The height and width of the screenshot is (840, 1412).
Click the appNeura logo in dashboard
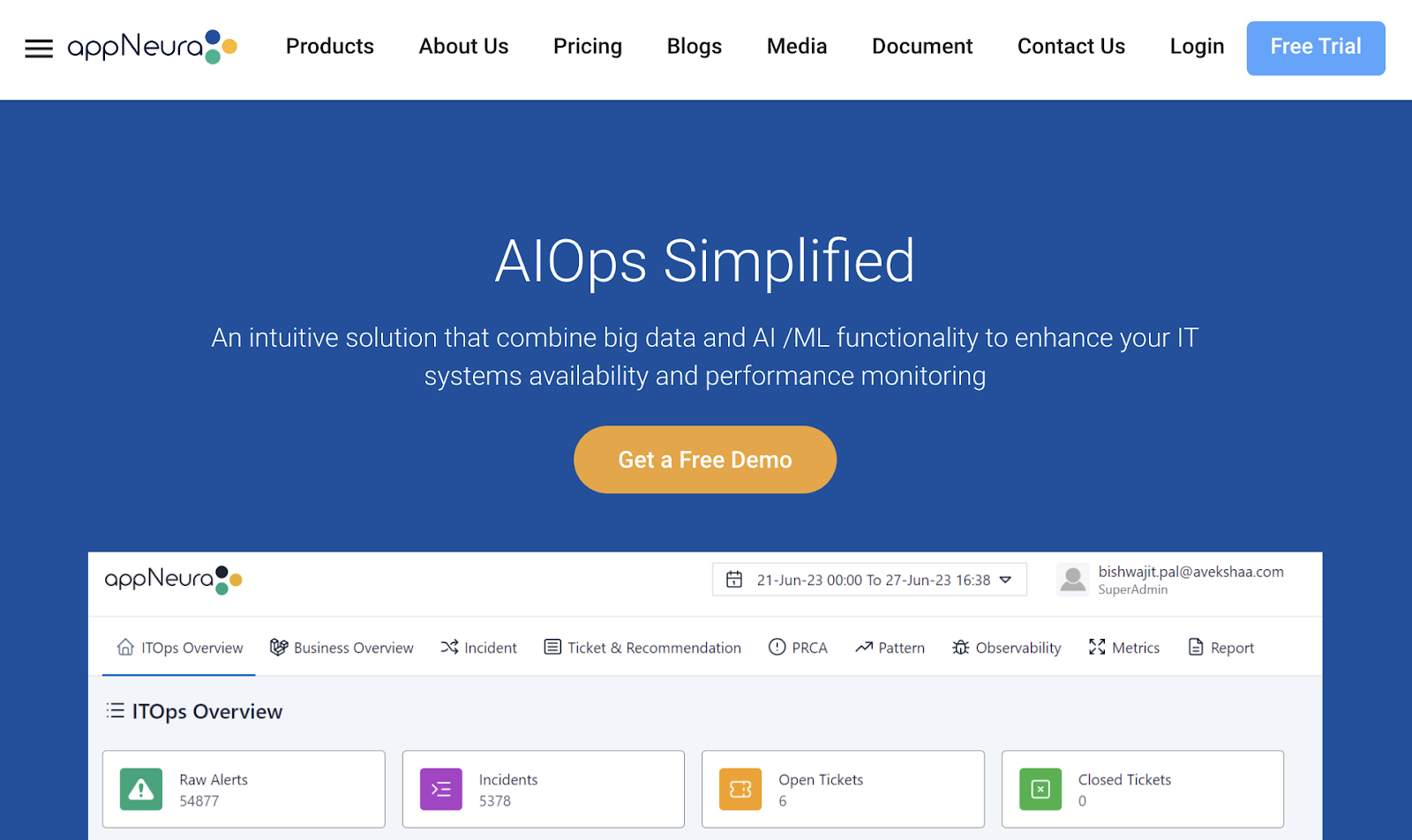pyautogui.click(x=174, y=580)
